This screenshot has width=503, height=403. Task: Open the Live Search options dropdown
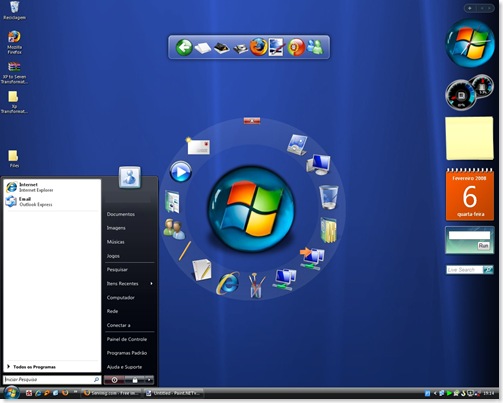[x=488, y=269]
